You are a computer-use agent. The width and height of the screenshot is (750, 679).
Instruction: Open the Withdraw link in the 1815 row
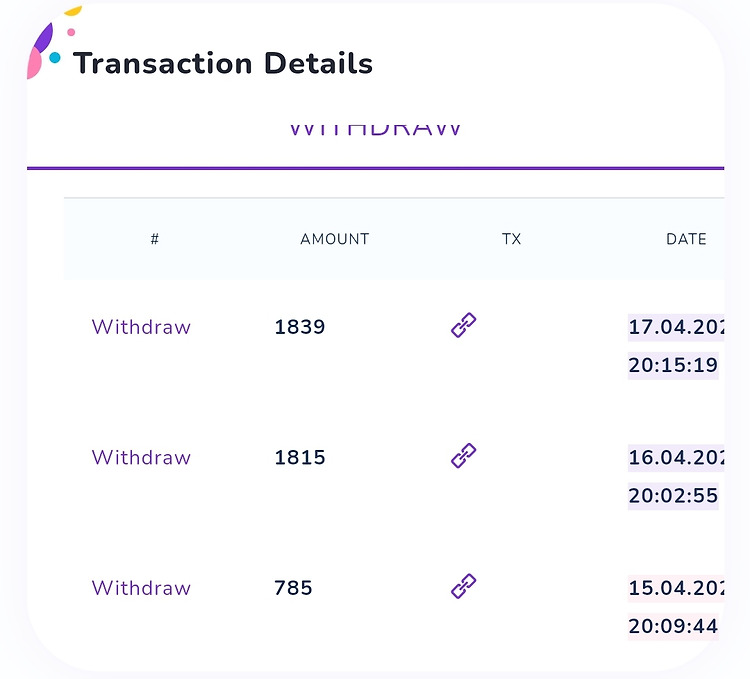point(141,457)
